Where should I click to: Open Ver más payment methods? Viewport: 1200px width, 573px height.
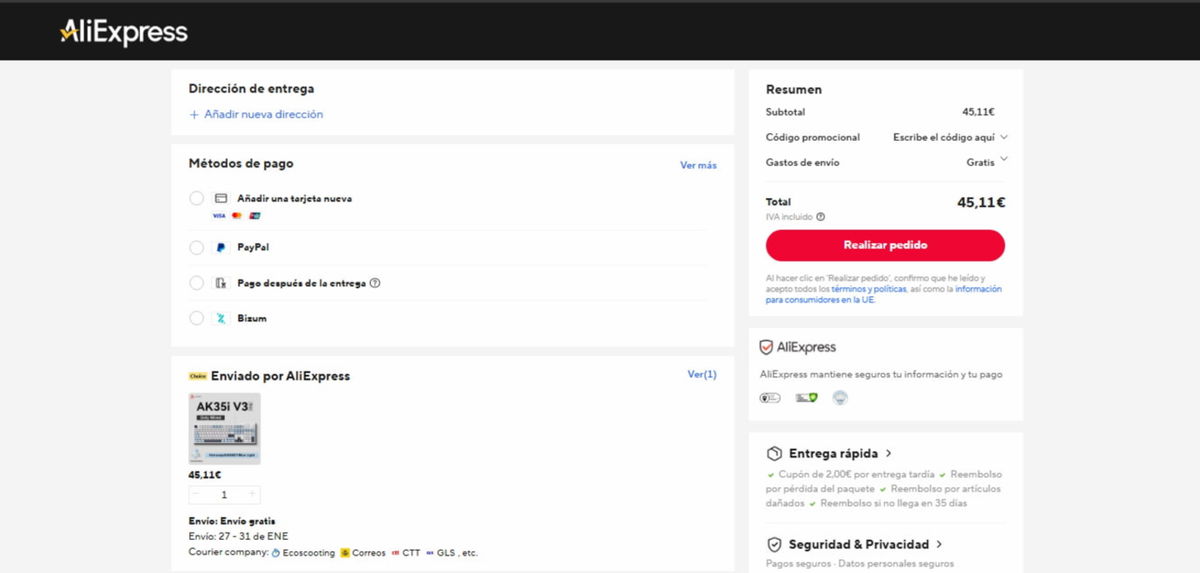click(698, 165)
